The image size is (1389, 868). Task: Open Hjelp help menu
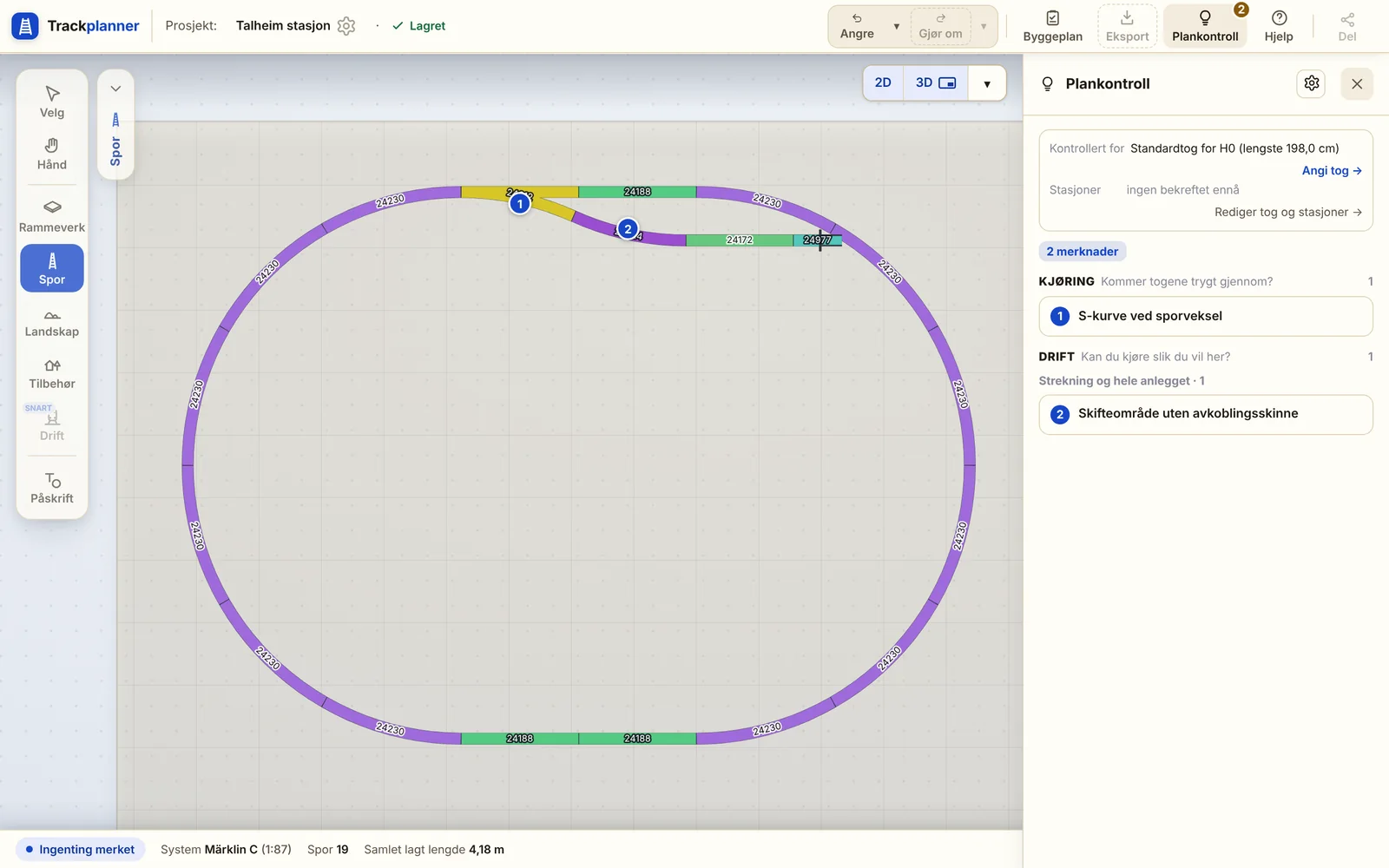click(x=1279, y=26)
